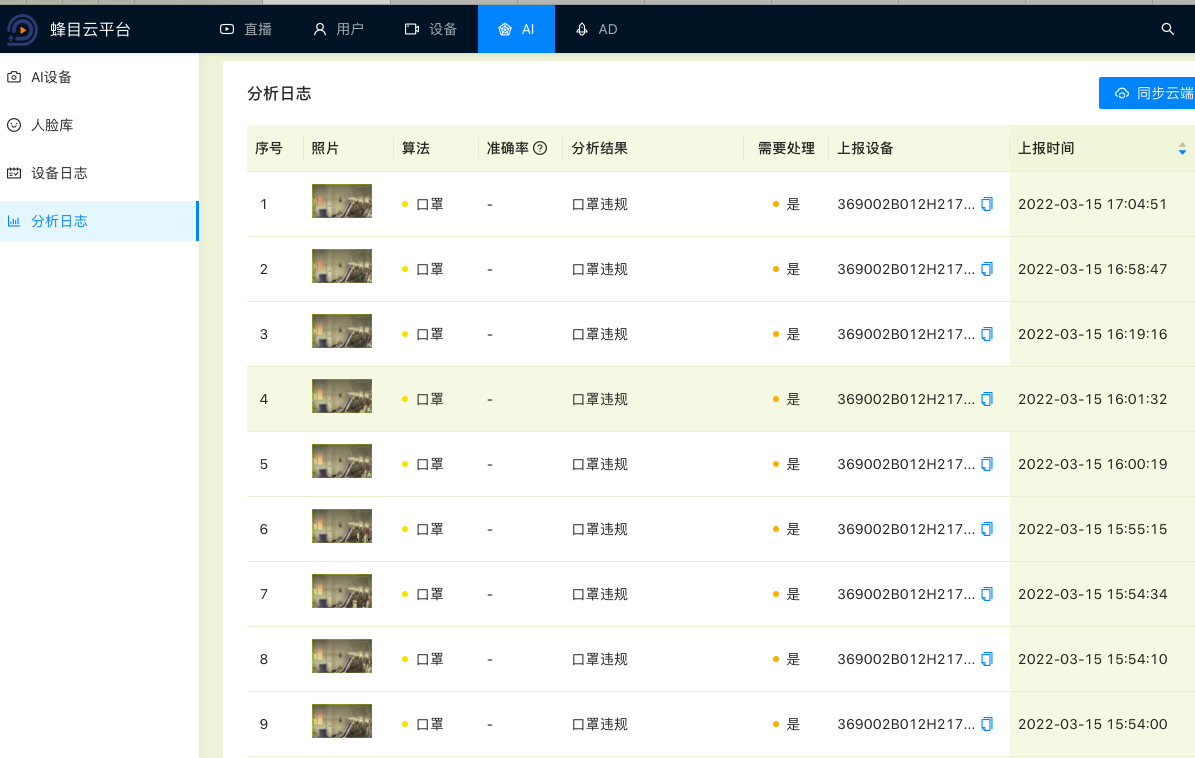Click the AI设备 sidebar icon
Viewport: 1195px width, 758px height.
point(14,76)
